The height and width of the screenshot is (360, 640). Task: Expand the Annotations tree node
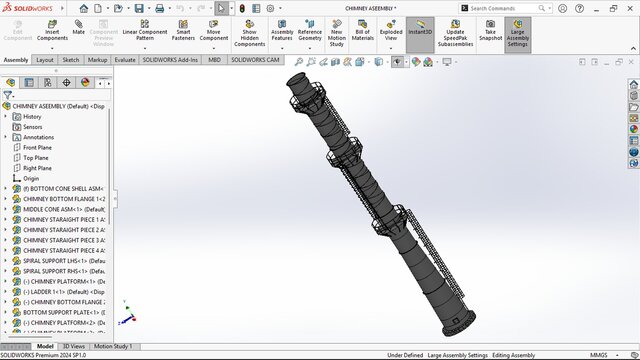pyautogui.click(x=5, y=137)
